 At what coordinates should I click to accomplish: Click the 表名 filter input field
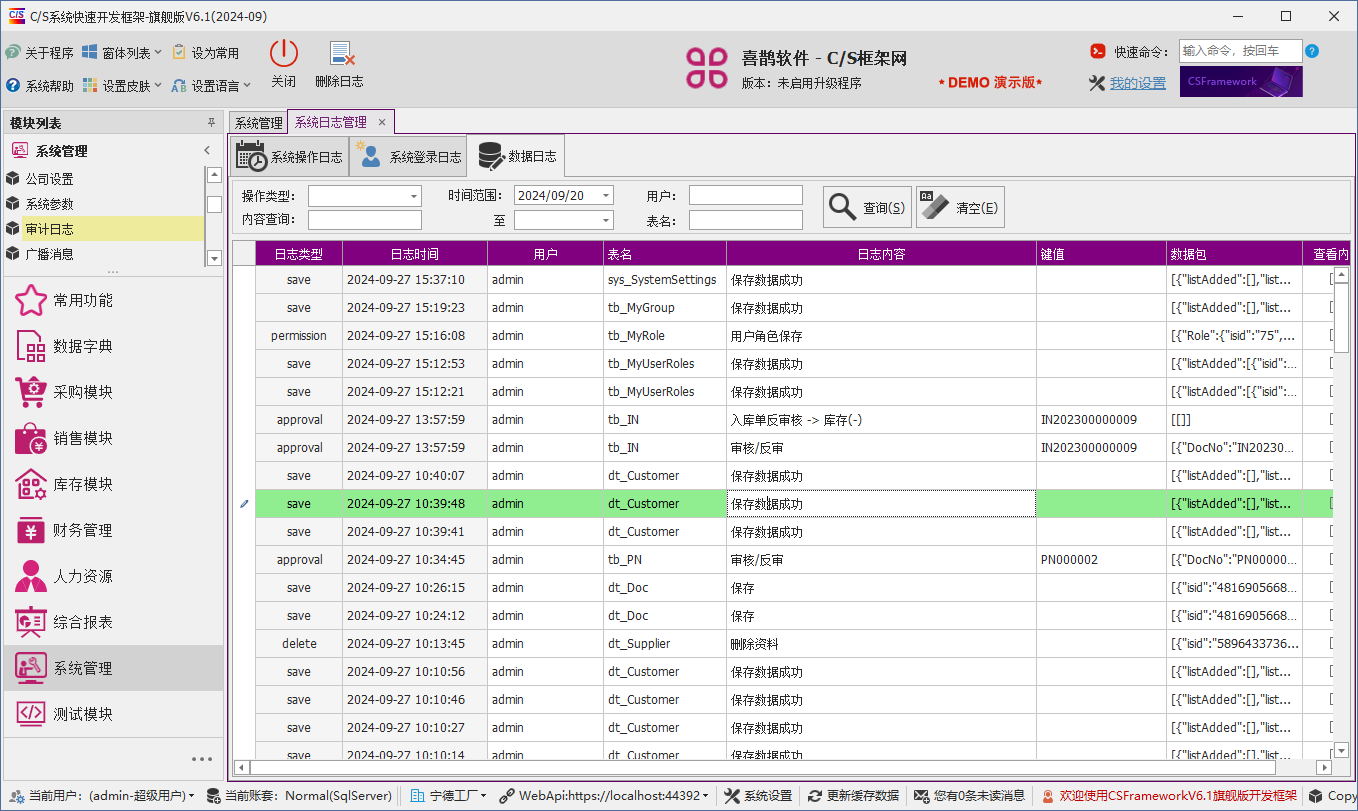click(x=746, y=220)
